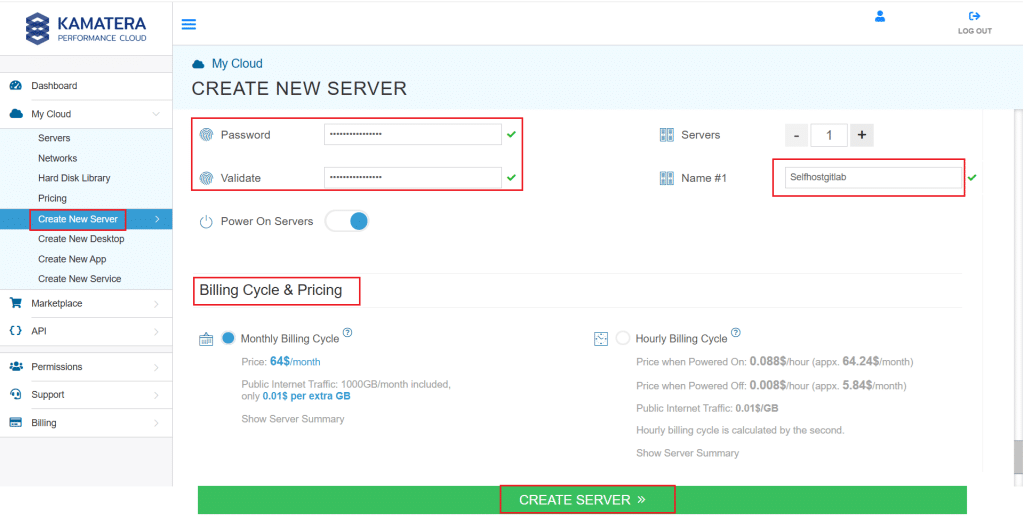The image size is (1024, 520).
Task: Click the Log Out icon
Action: [x=974, y=16]
